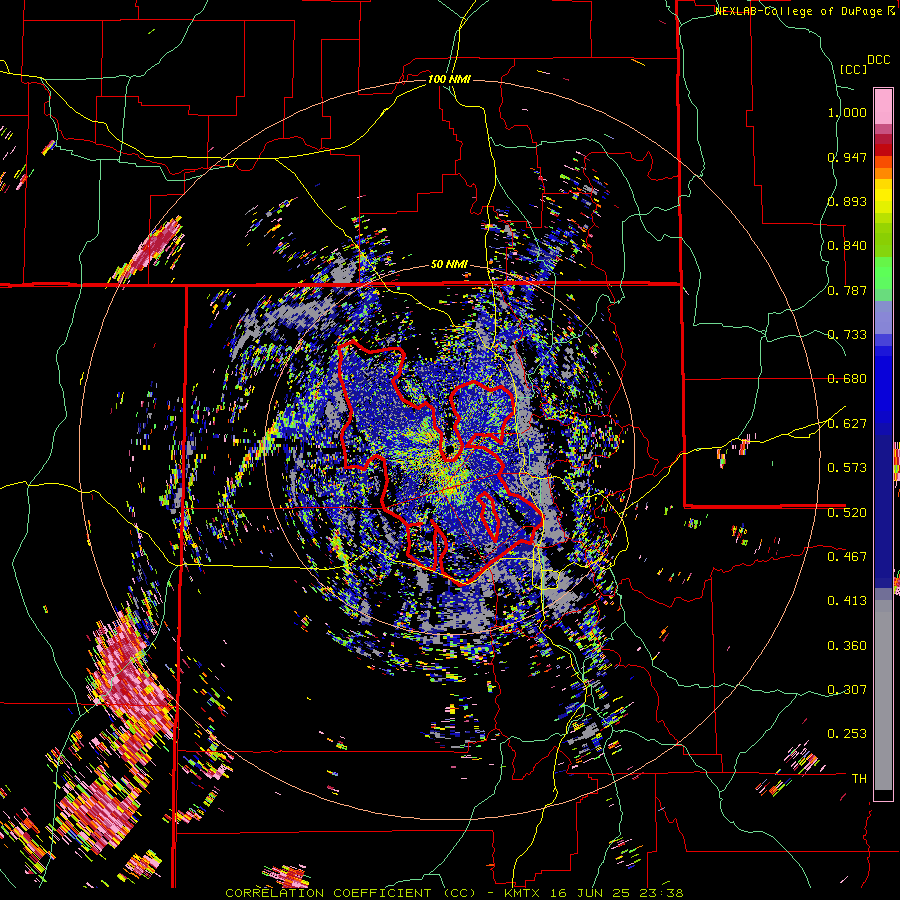
Task: Click the [CC] legend unit label
Action: pos(853,69)
